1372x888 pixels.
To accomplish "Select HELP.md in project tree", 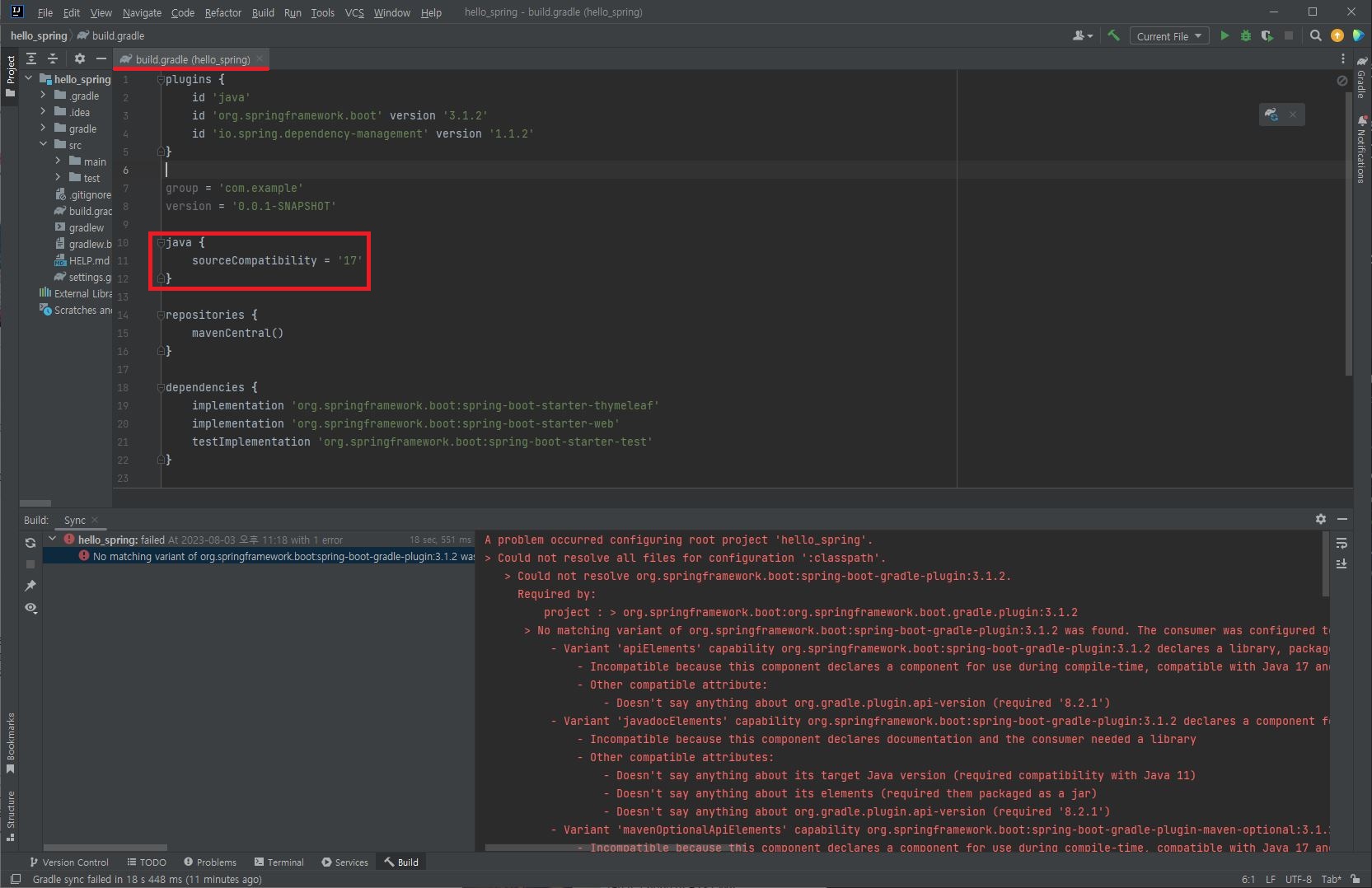I will pyautogui.click(x=82, y=260).
